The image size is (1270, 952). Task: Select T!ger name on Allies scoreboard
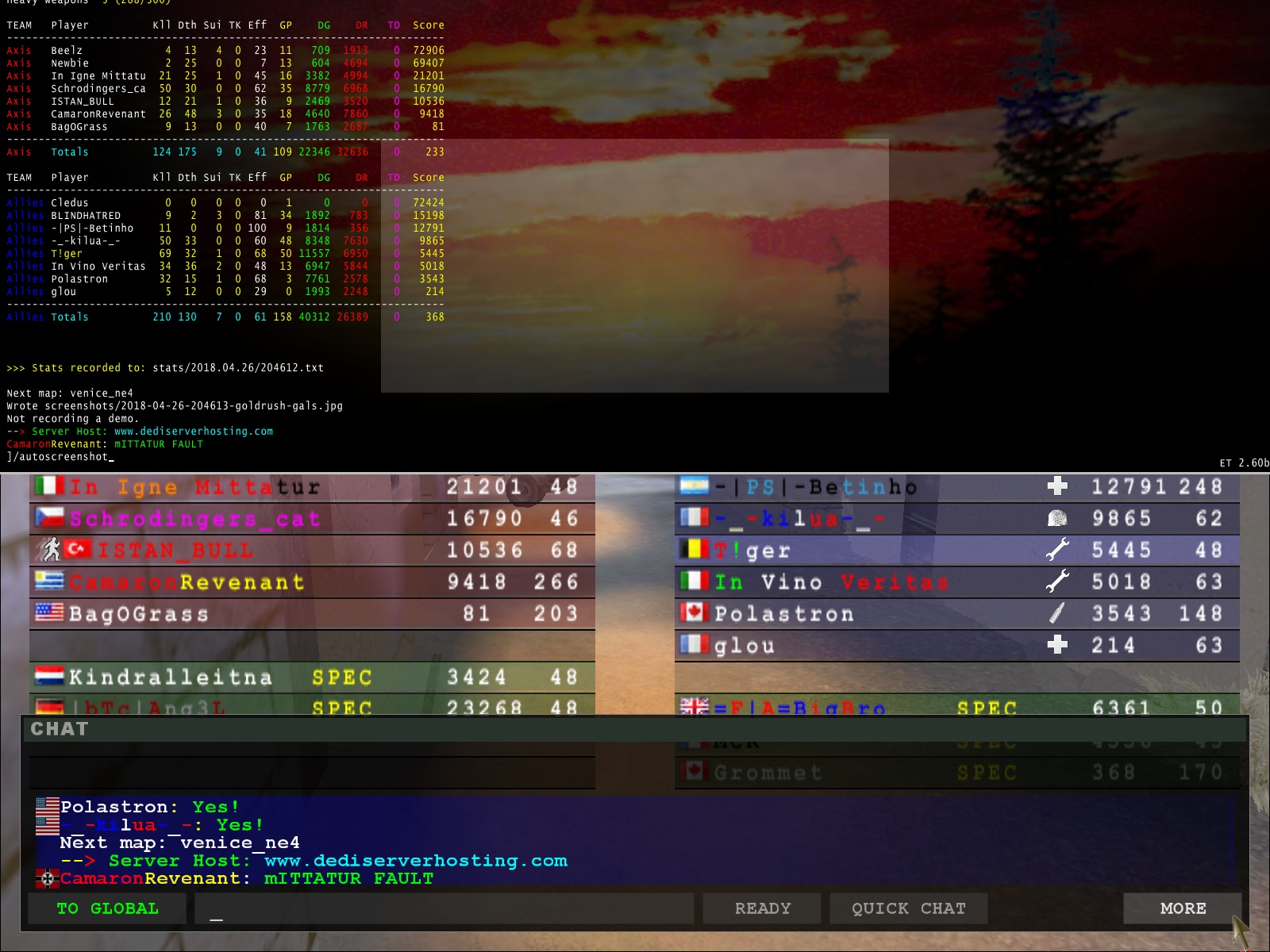(x=752, y=550)
